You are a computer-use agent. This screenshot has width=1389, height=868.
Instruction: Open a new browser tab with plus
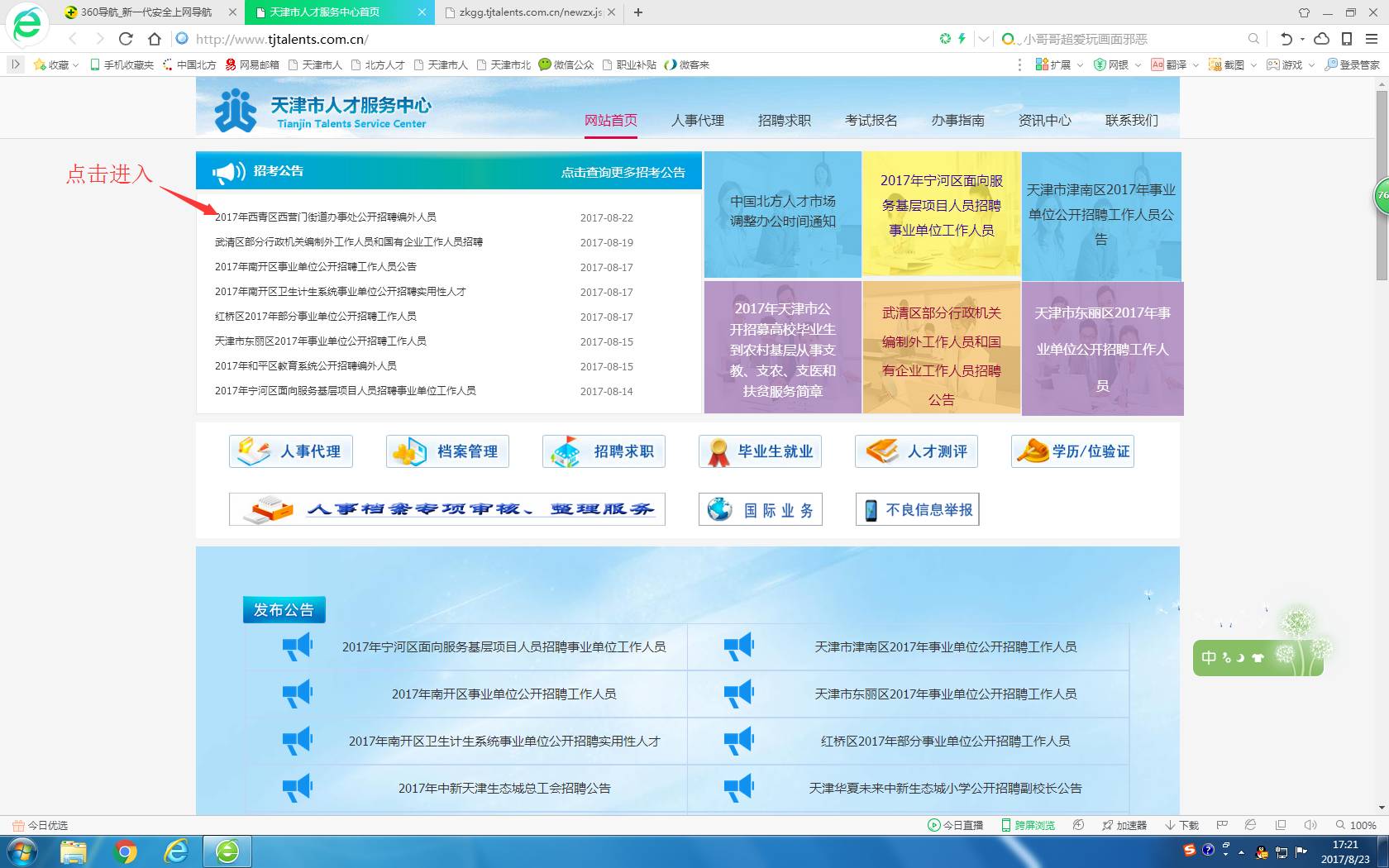[638, 12]
